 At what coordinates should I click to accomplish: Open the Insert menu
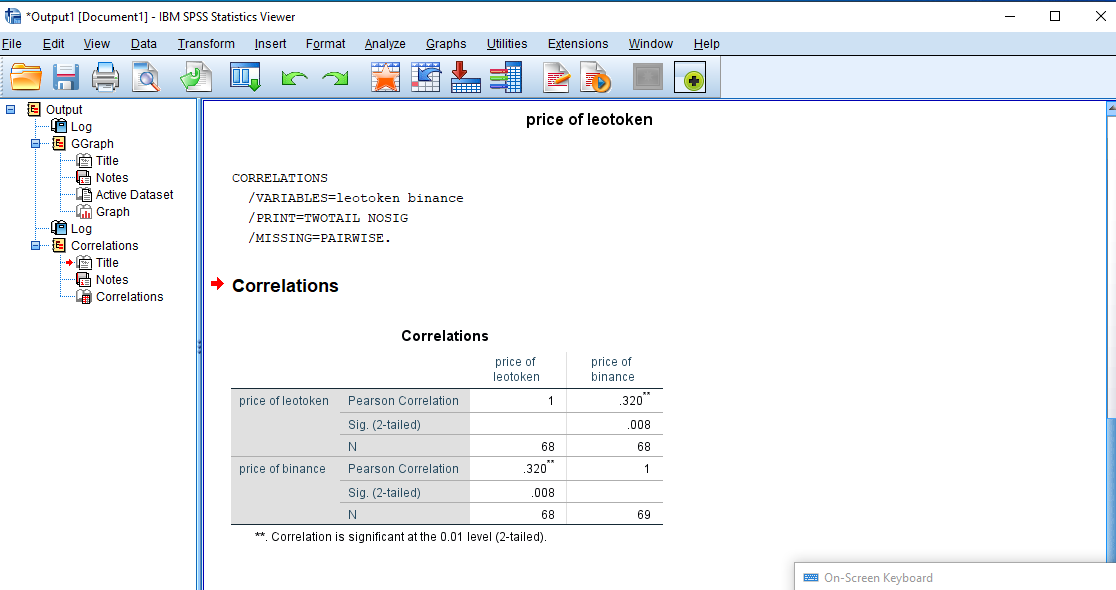click(270, 43)
